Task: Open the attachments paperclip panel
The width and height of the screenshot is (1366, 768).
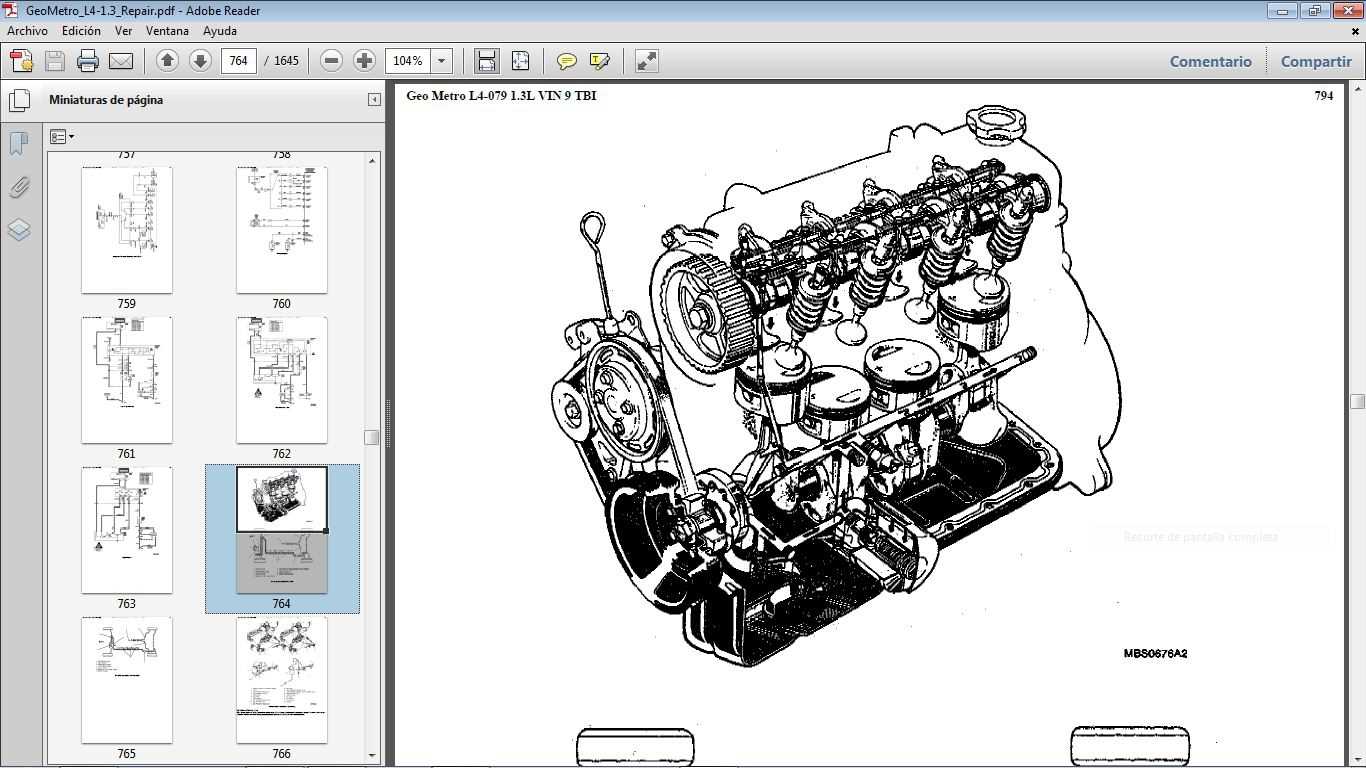Action: (19, 187)
